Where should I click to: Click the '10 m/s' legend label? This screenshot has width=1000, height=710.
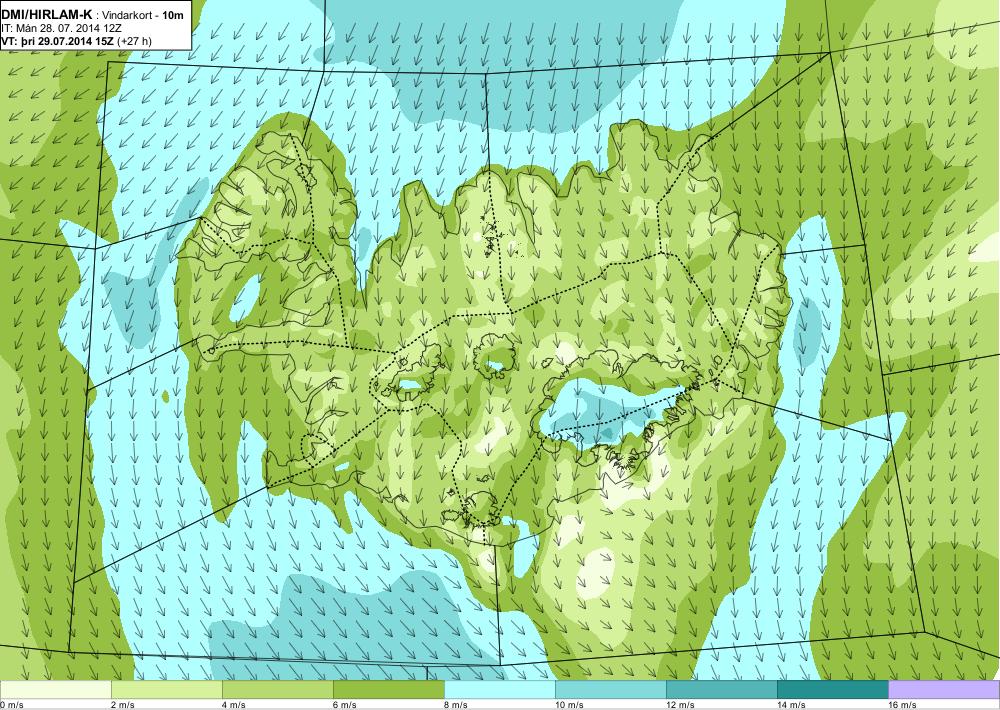click(570, 705)
